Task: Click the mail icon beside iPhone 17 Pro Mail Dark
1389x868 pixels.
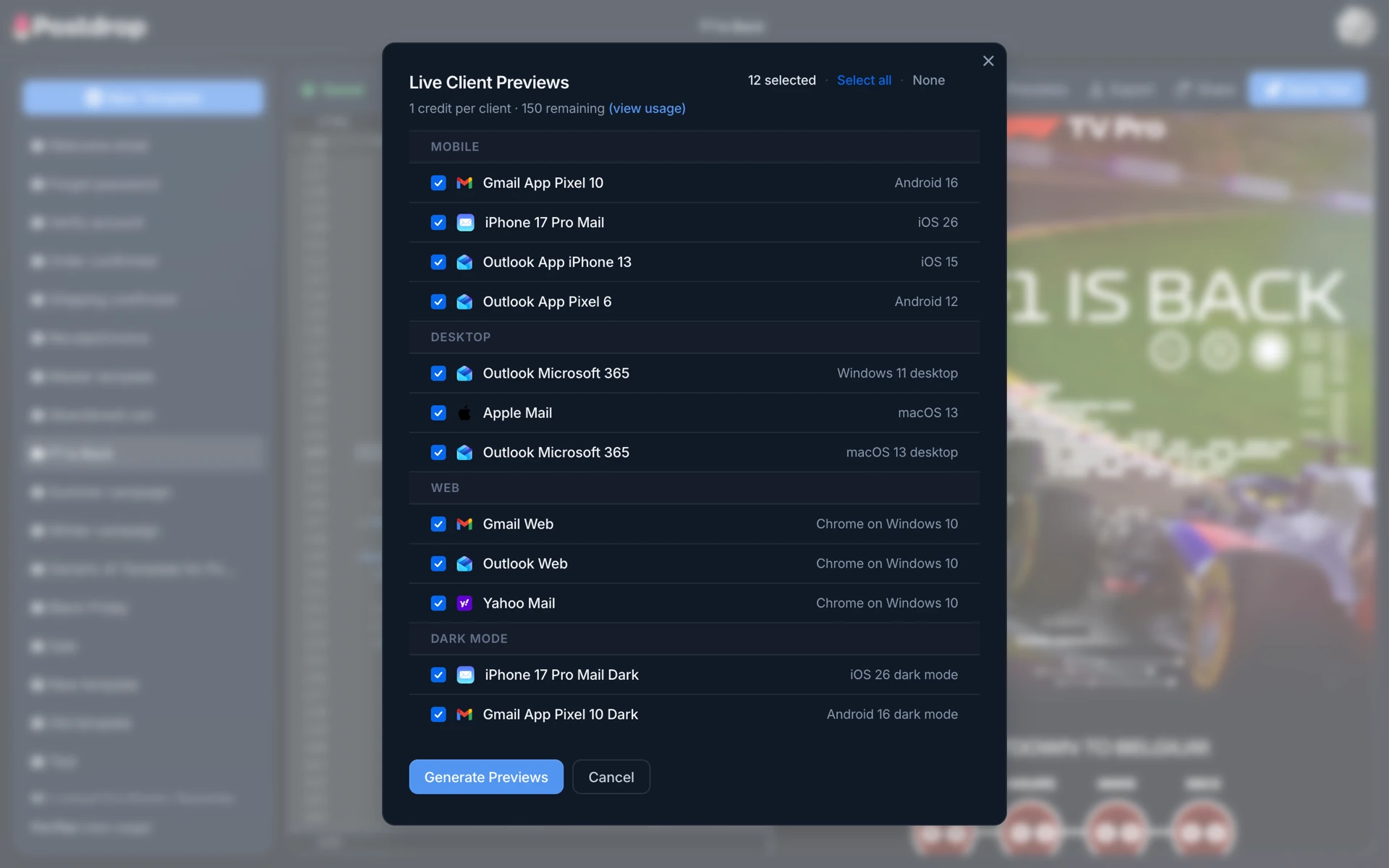Action: 465,675
